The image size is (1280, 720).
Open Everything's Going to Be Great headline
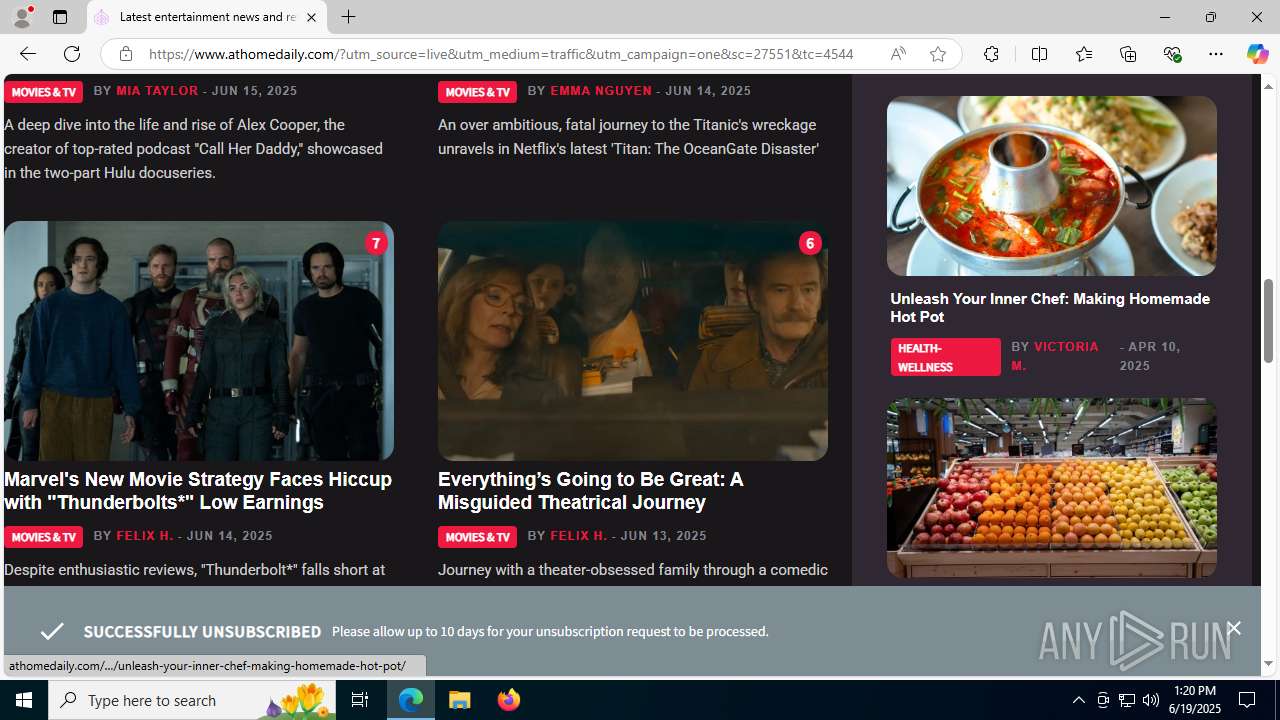[590, 491]
